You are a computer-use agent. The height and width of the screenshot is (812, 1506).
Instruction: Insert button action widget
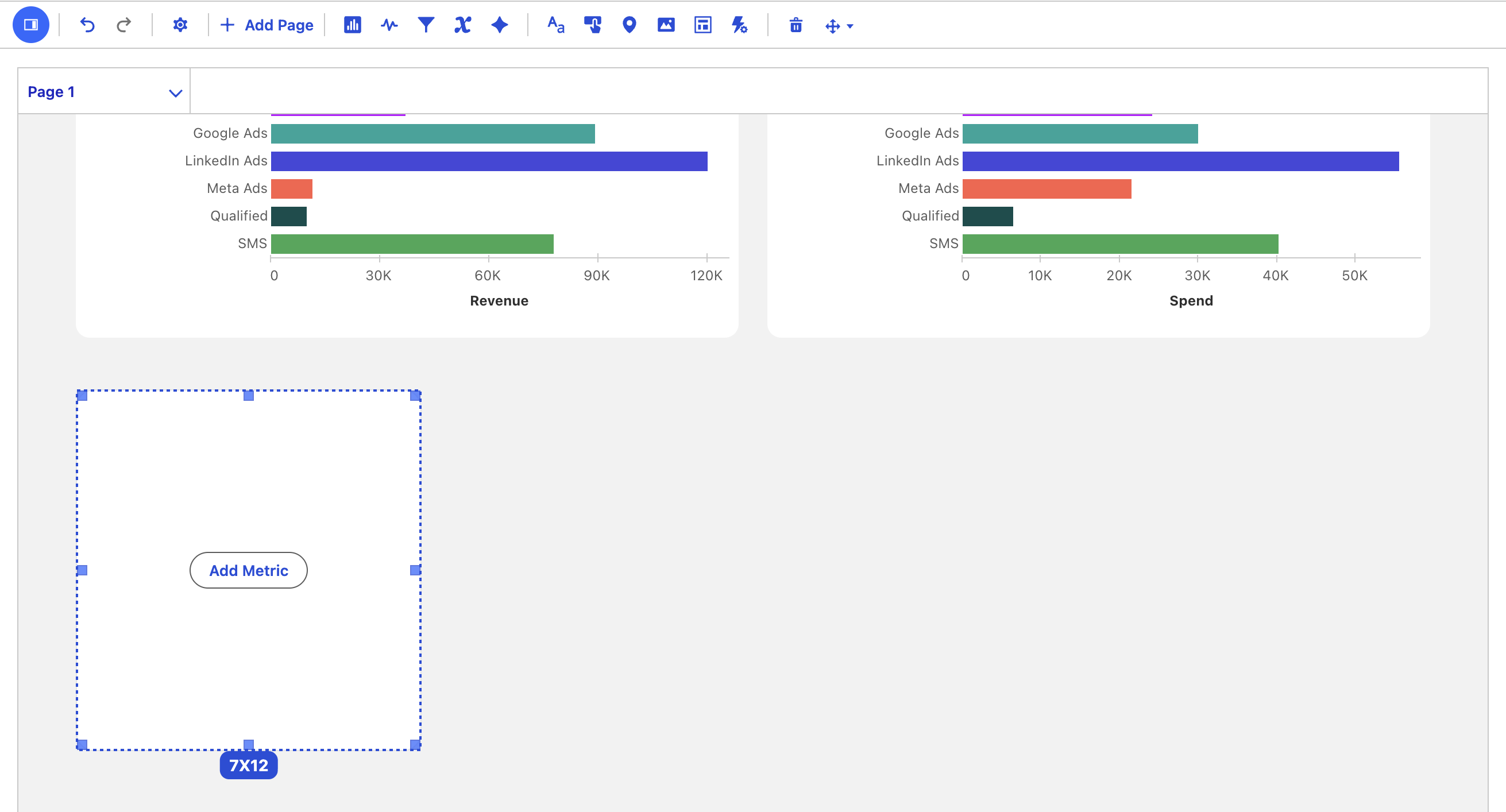(x=592, y=25)
